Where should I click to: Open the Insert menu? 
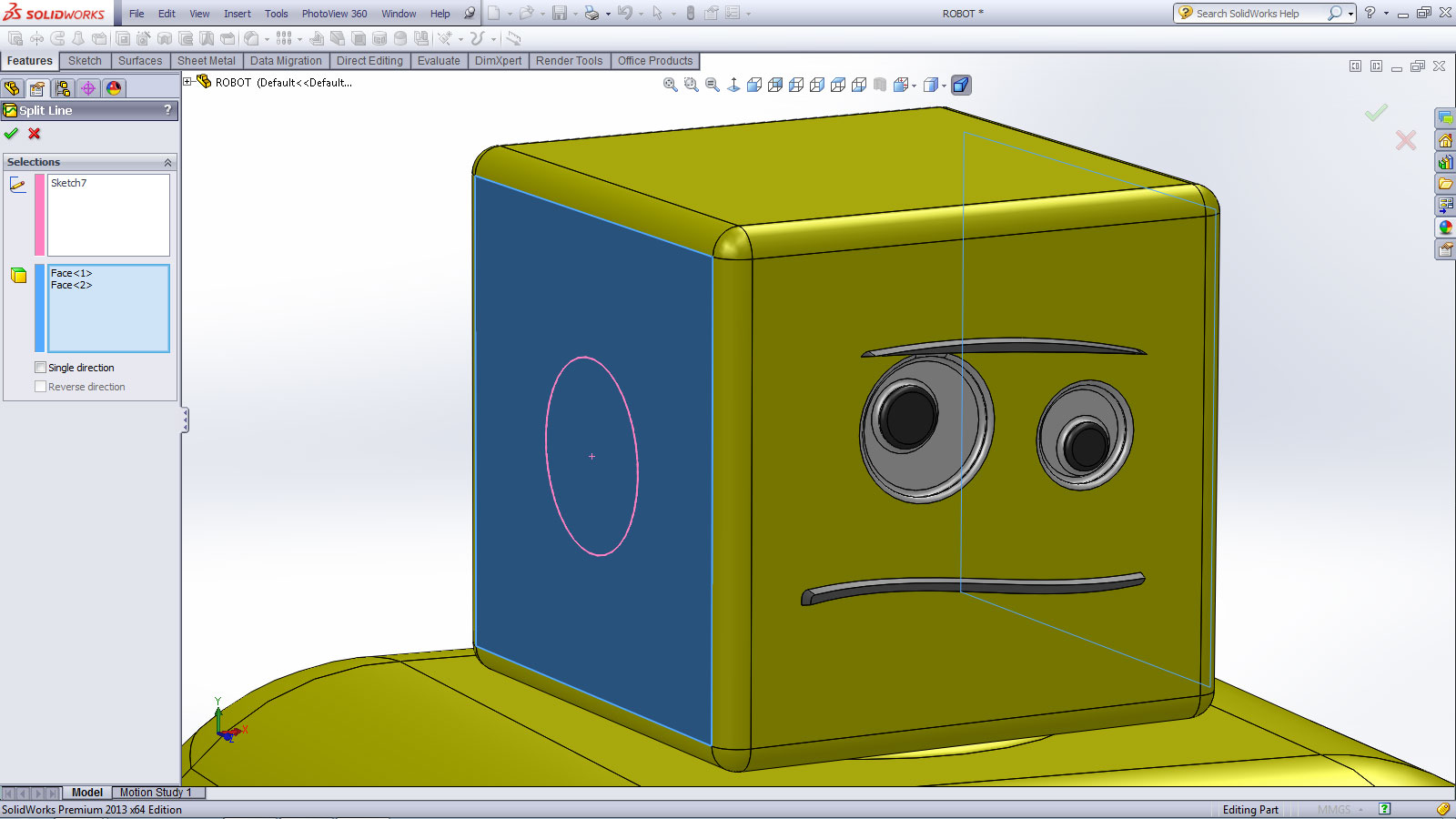[x=238, y=14]
